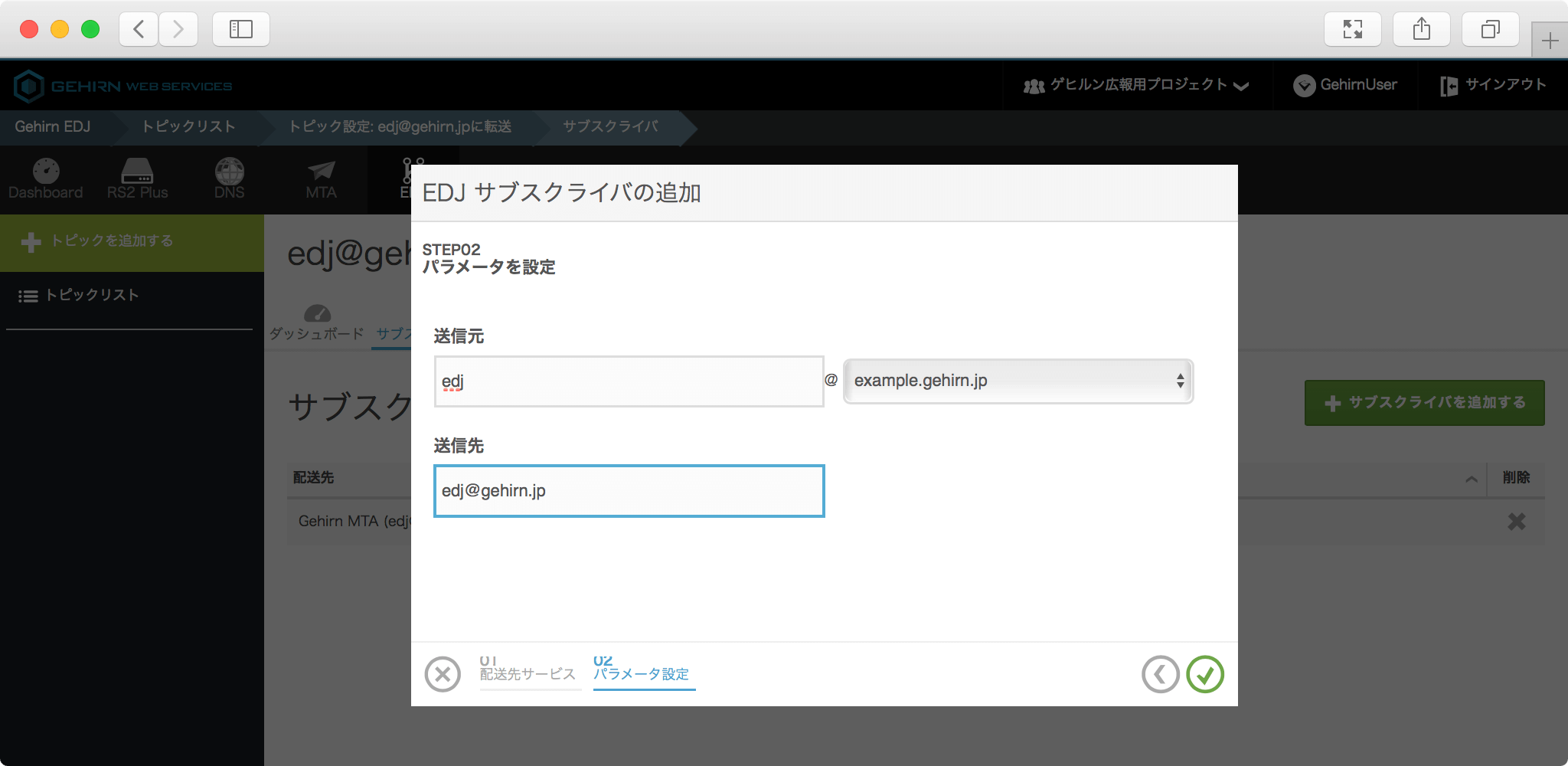
Task: Click the Safari share icon
Action: tap(1421, 30)
